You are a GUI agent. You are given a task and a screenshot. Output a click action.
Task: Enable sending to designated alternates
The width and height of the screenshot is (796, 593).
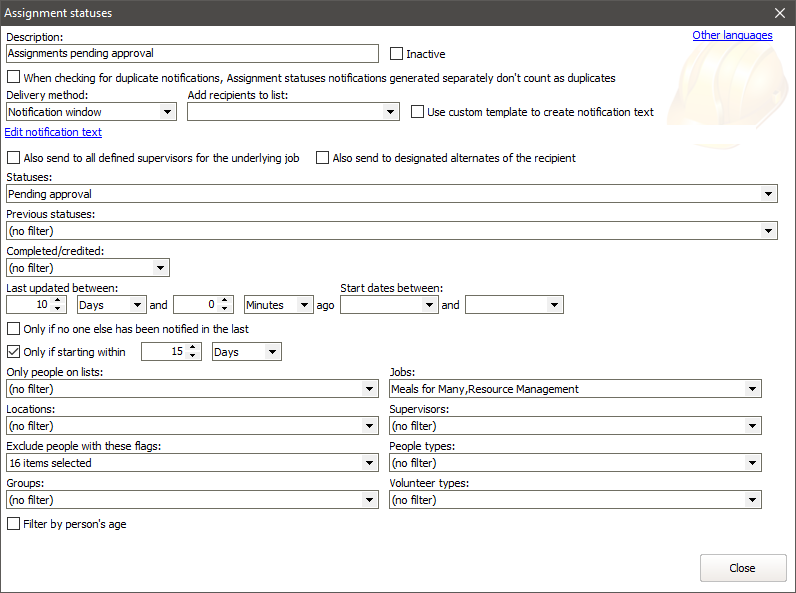[x=323, y=158]
